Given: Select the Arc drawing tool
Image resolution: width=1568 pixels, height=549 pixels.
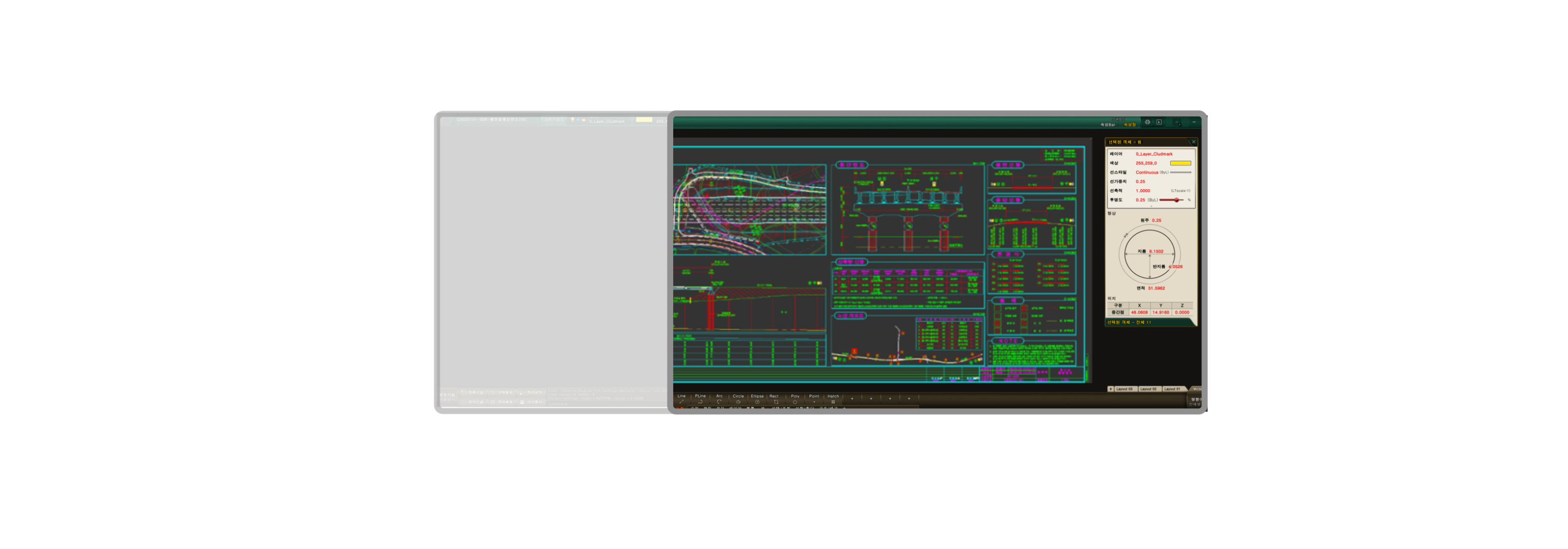Looking at the screenshot, I should (x=719, y=399).
